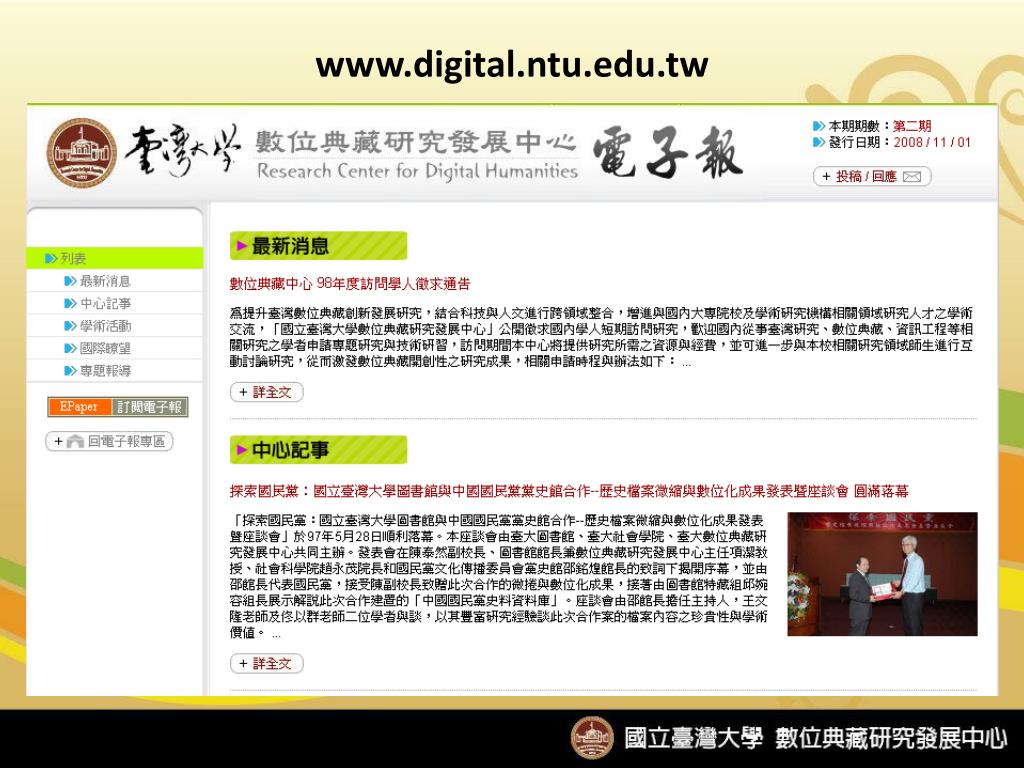The width and height of the screenshot is (1024, 768).
Task: Click the blue arrow icon beside 本期期數
Action: pos(819,126)
